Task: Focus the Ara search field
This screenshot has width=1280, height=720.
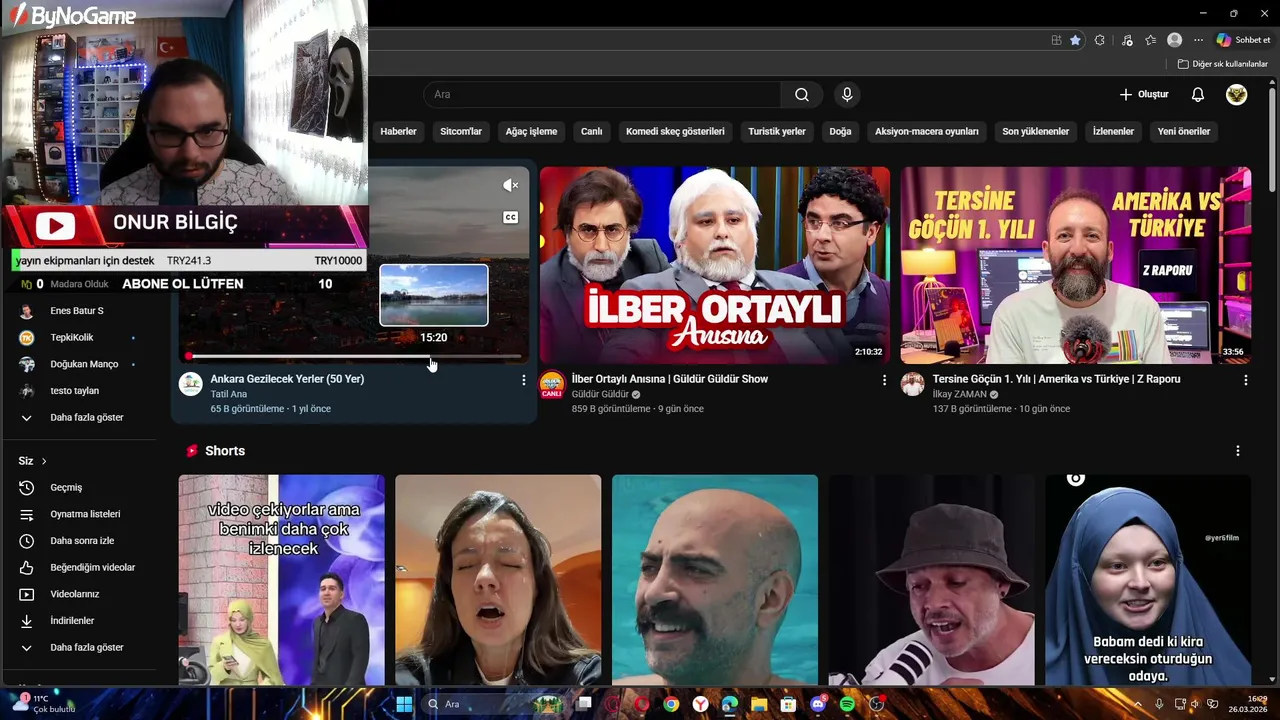Action: (x=602, y=95)
